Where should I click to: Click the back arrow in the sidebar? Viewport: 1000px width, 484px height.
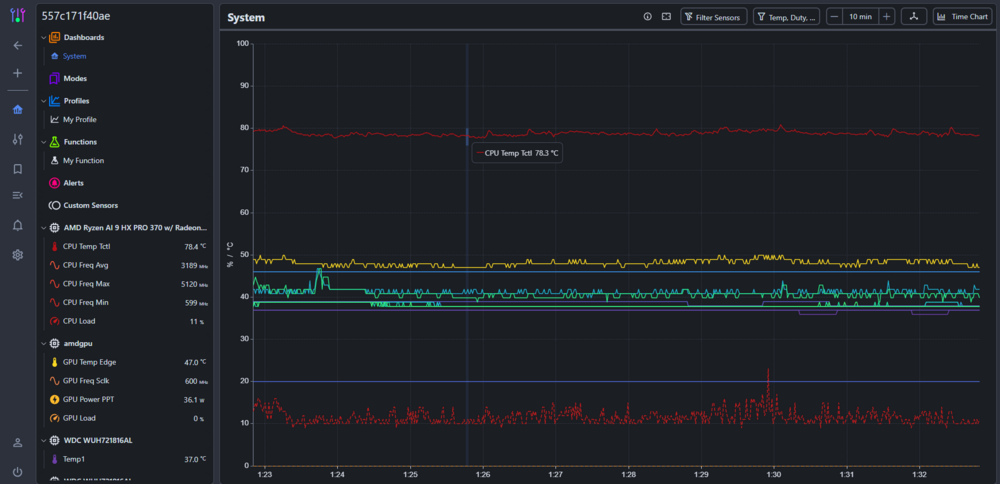18,45
